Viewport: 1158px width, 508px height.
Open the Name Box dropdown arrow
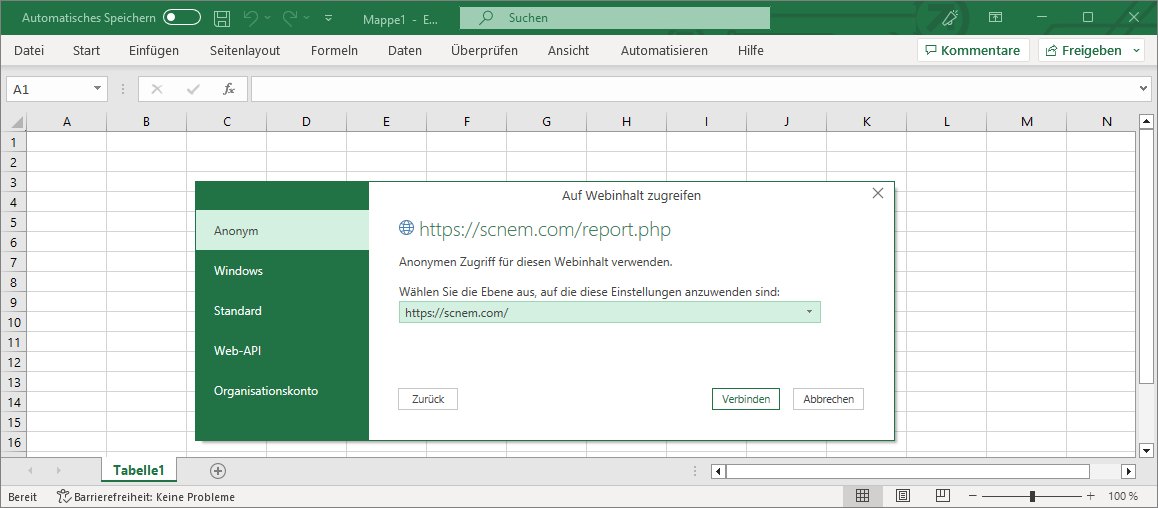(97, 89)
